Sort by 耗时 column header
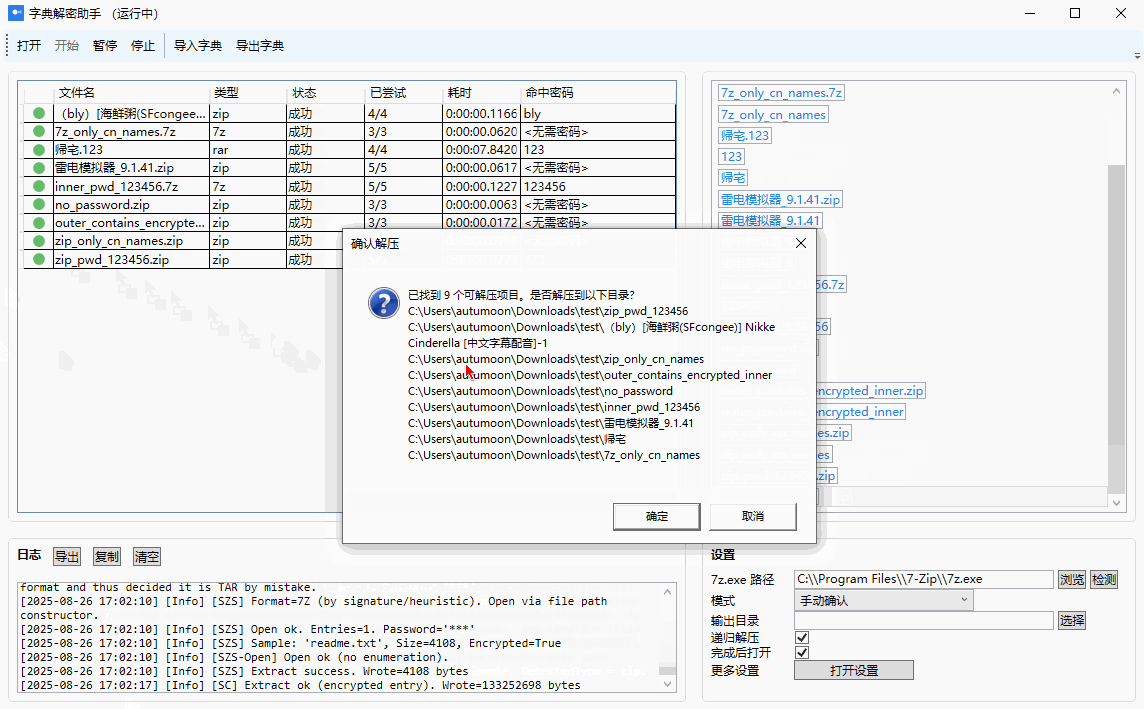Image resolution: width=1144 pixels, height=709 pixels. coord(482,93)
